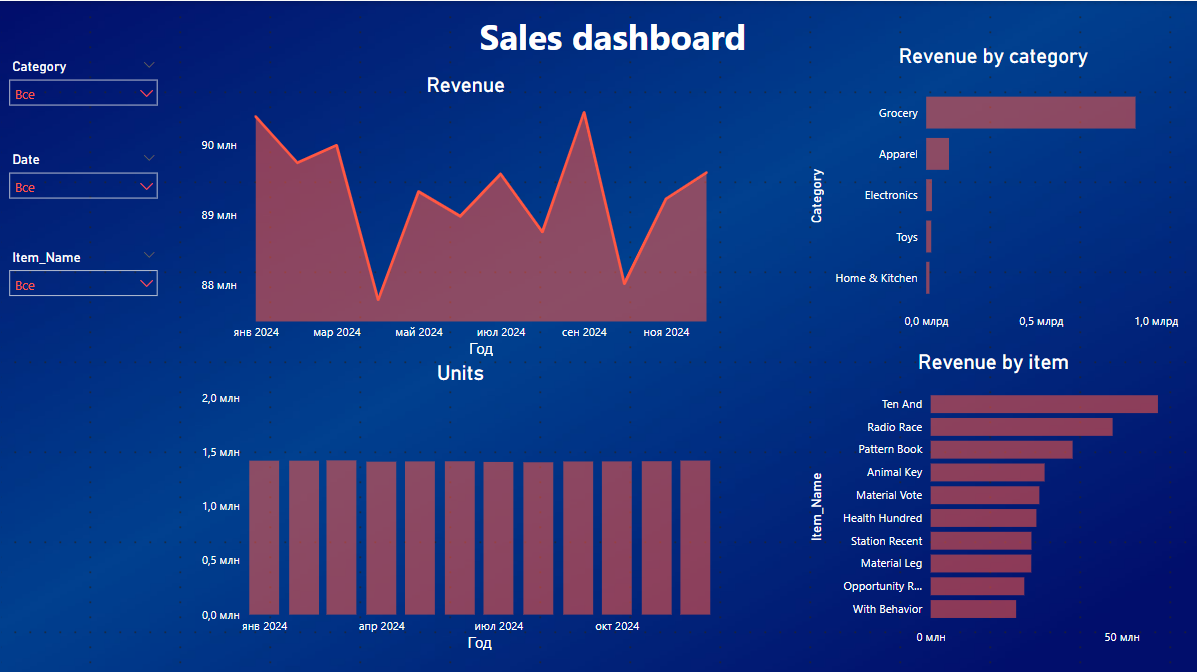
Task: Click the Год label under Units chart
Action: click(479, 642)
